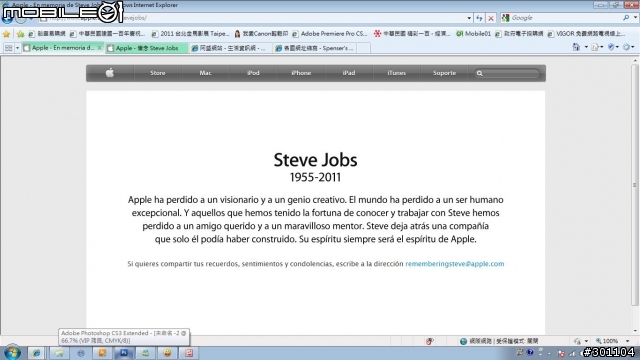Click the magnifier icon in Apple search box
The width and height of the screenshot is (640, 360).
pos(480,73)
